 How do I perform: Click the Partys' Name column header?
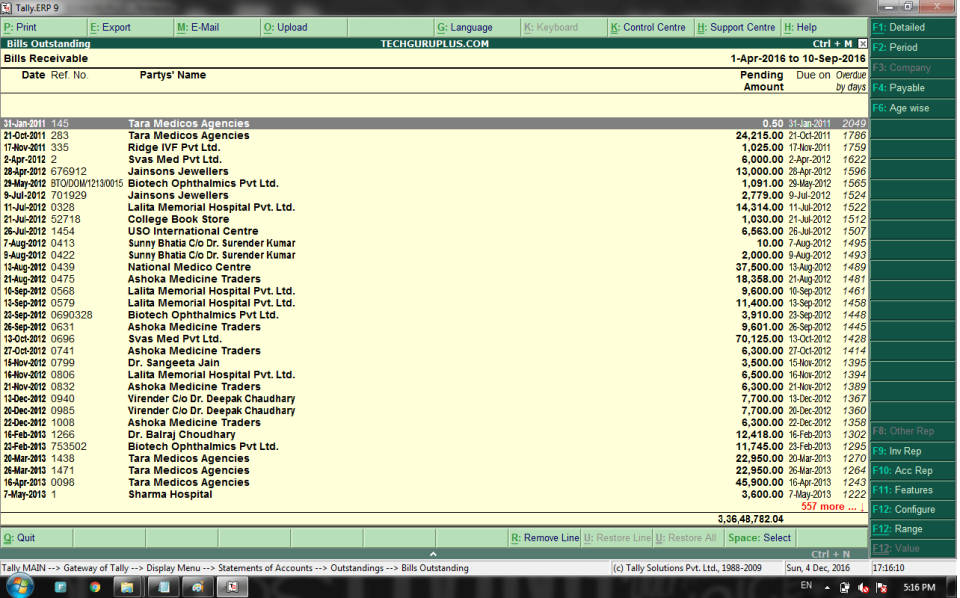point(173,75)
